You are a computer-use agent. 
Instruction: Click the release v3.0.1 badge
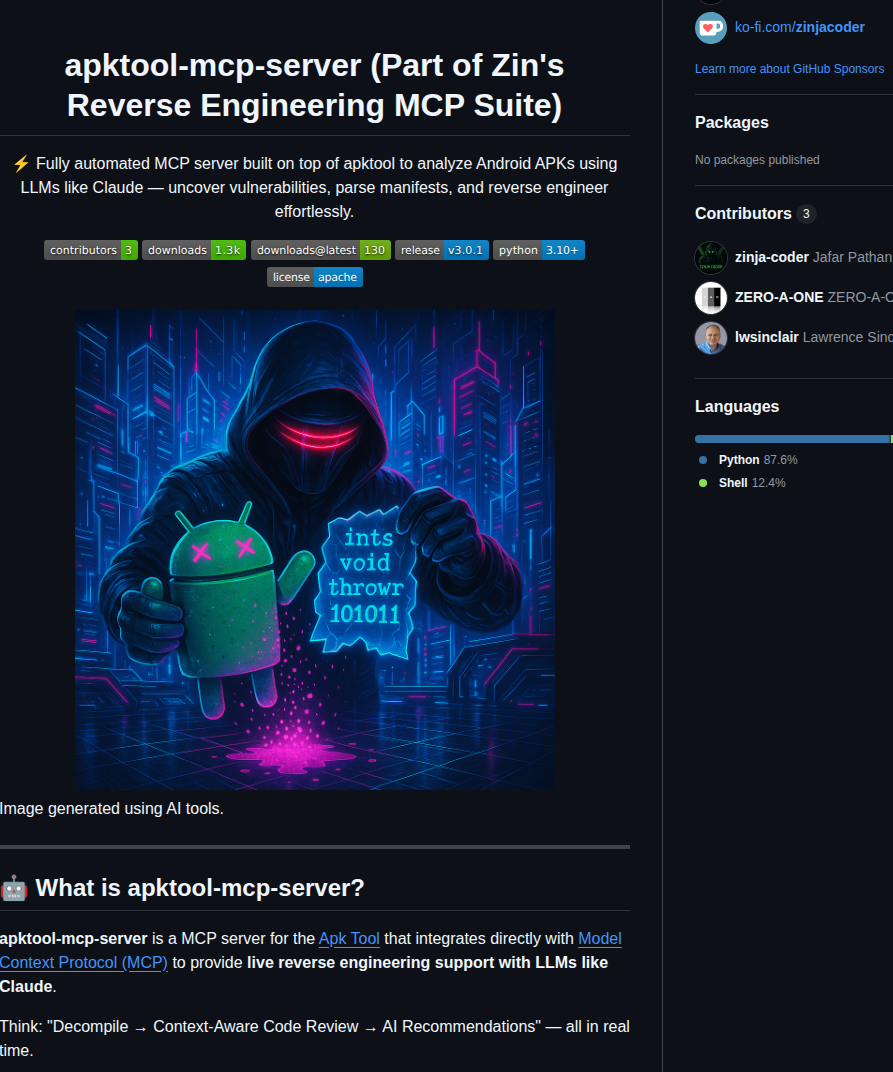tap(442, 250)
